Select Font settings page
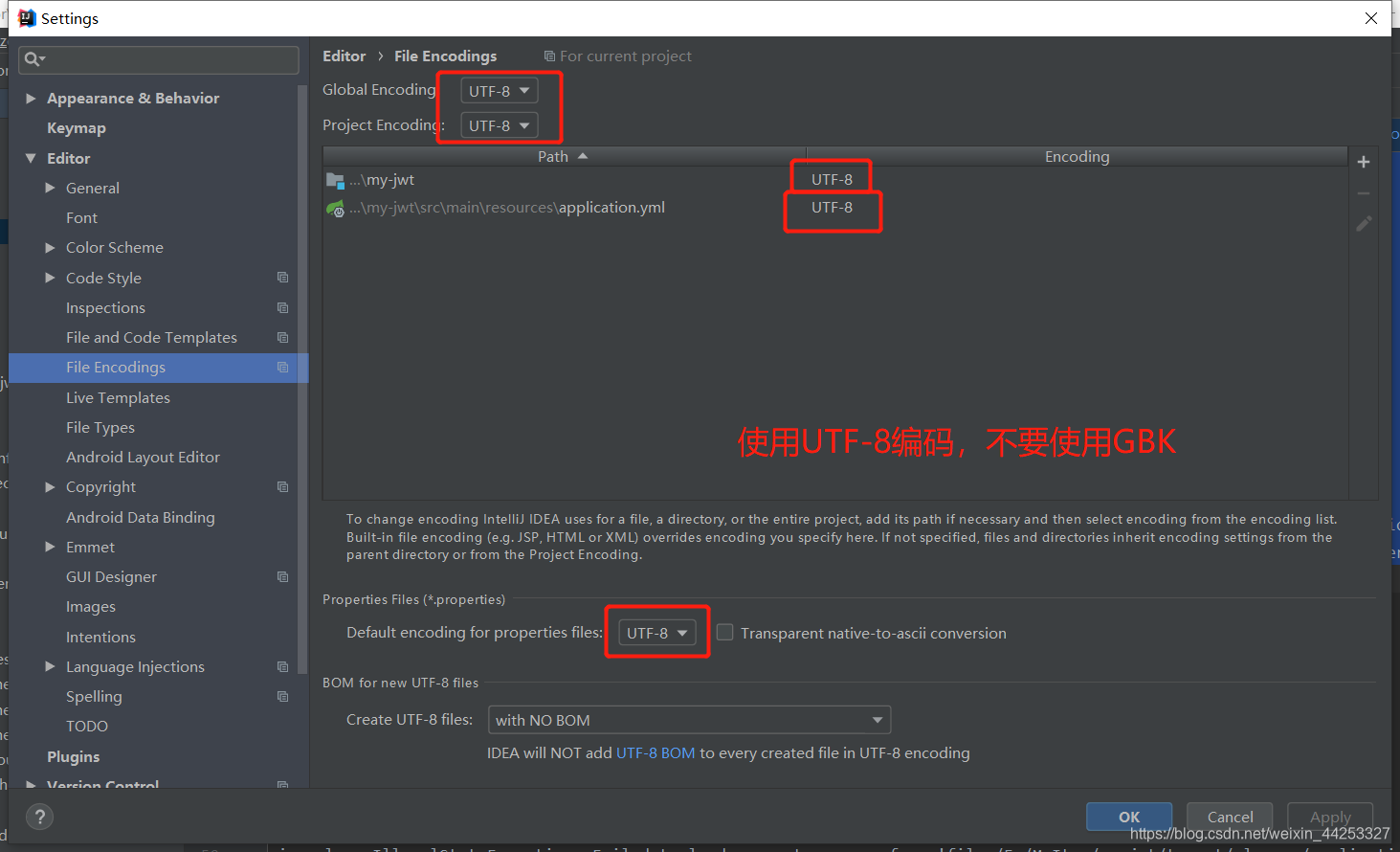This screenshot has width=1400, height=852. (81, 217)
